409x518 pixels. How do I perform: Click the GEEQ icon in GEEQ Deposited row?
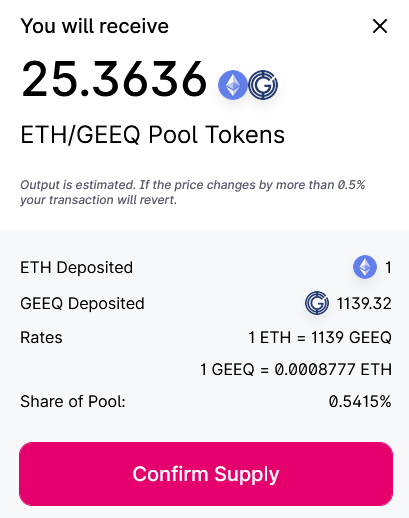tap(317, 303)
